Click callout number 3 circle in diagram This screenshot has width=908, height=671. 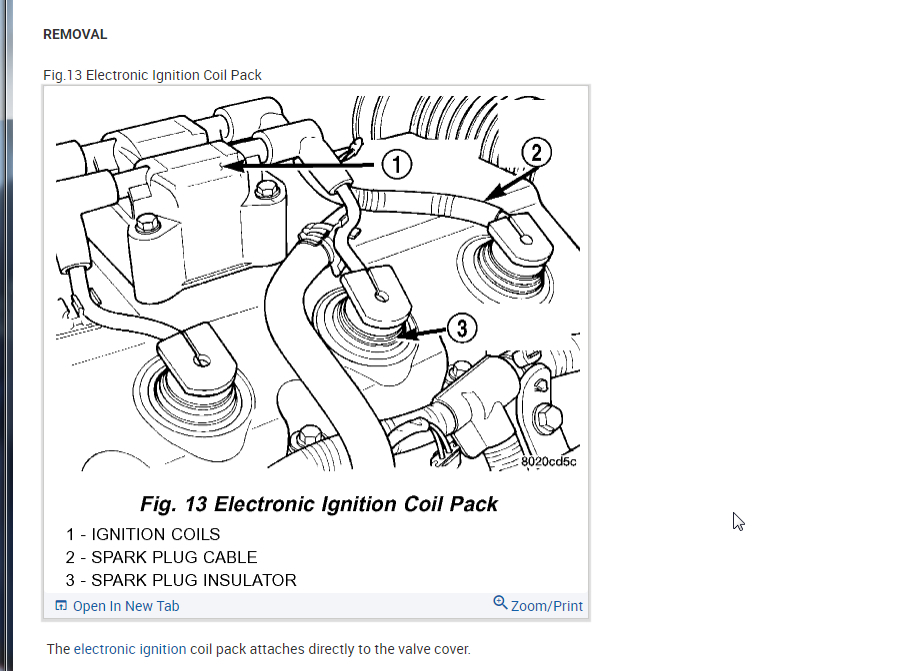pos(462,328)
